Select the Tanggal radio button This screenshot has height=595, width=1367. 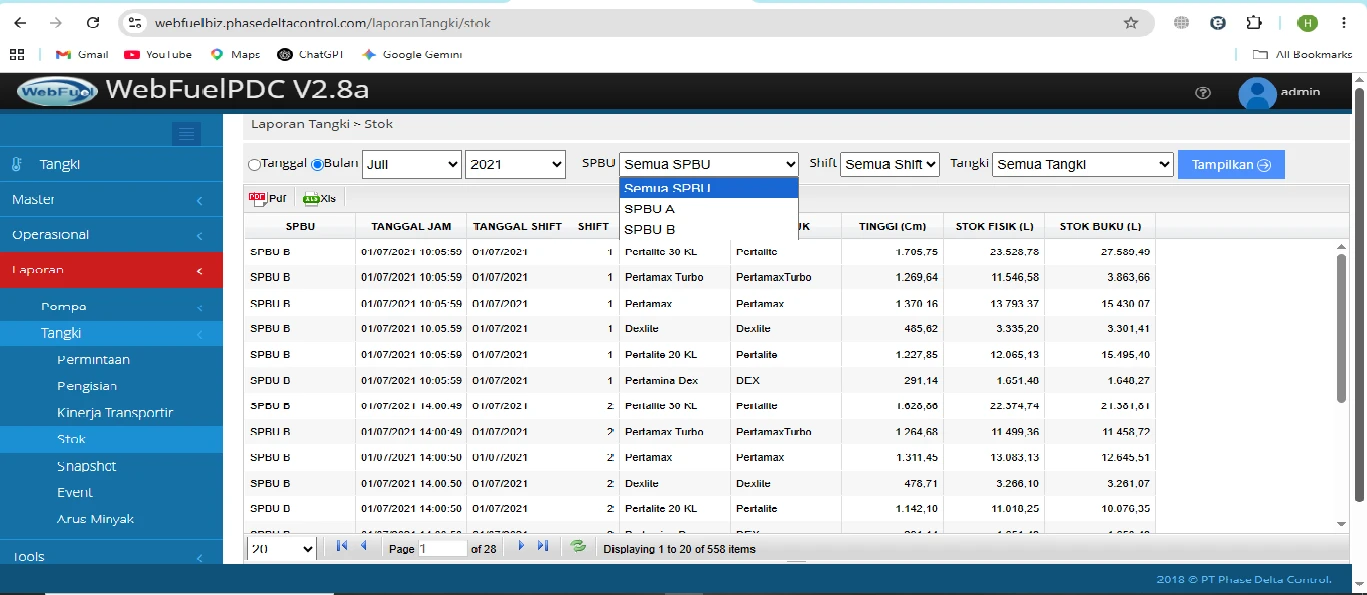(x=254, y=165)
